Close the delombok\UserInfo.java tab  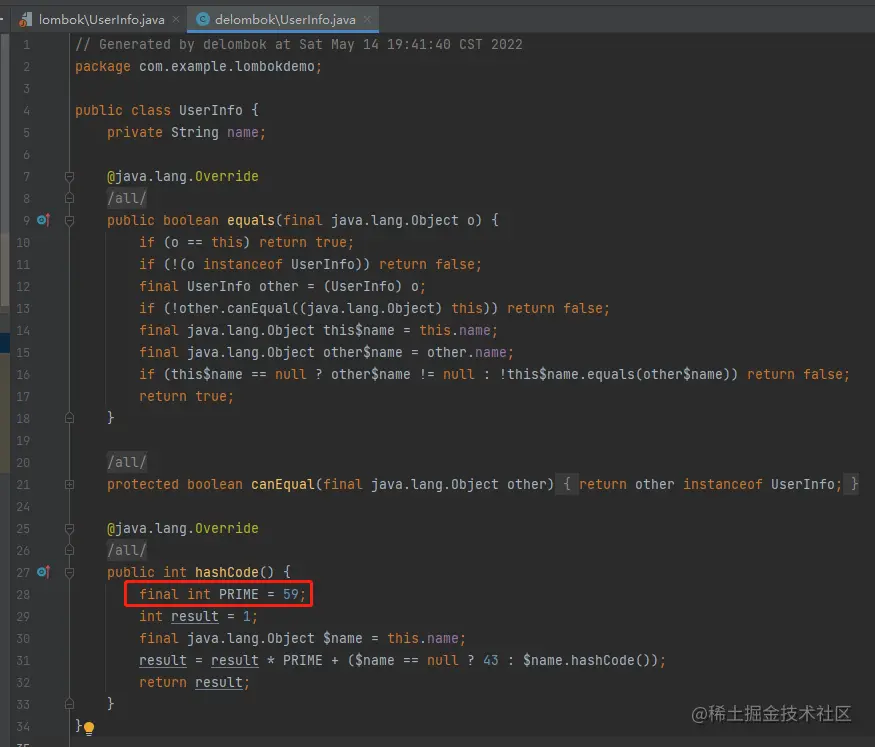point(367,20)
